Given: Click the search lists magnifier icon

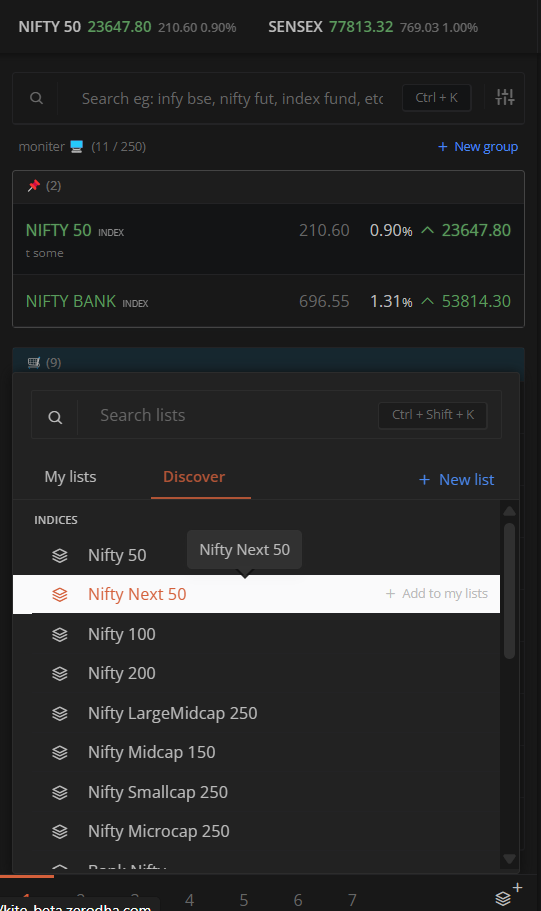Looking at the screenshot, I should coord(55,417).
